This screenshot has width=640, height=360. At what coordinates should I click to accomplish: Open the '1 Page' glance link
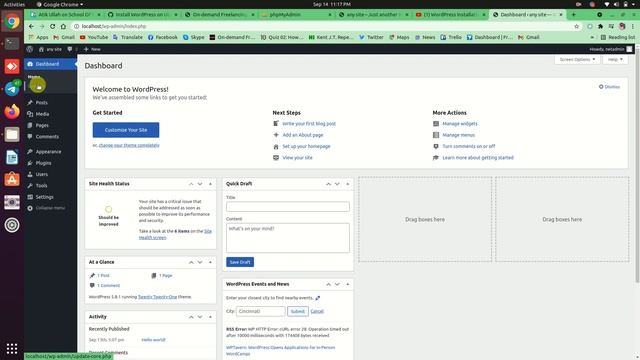(165, 276)
